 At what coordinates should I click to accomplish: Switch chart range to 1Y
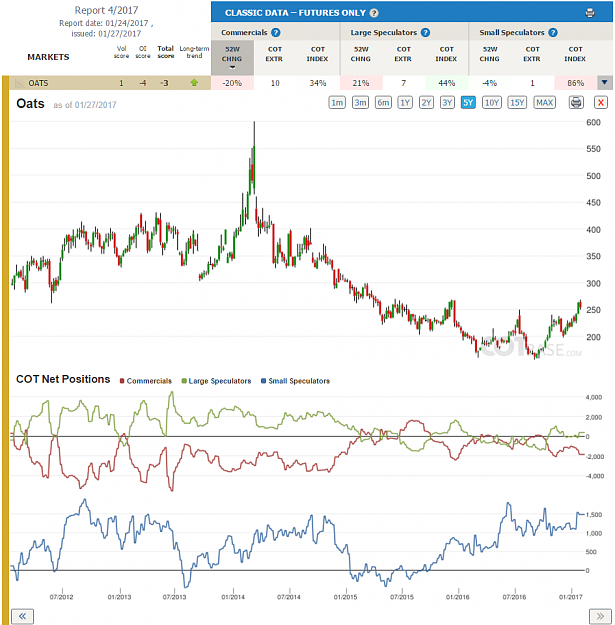(x=405, y=102)
